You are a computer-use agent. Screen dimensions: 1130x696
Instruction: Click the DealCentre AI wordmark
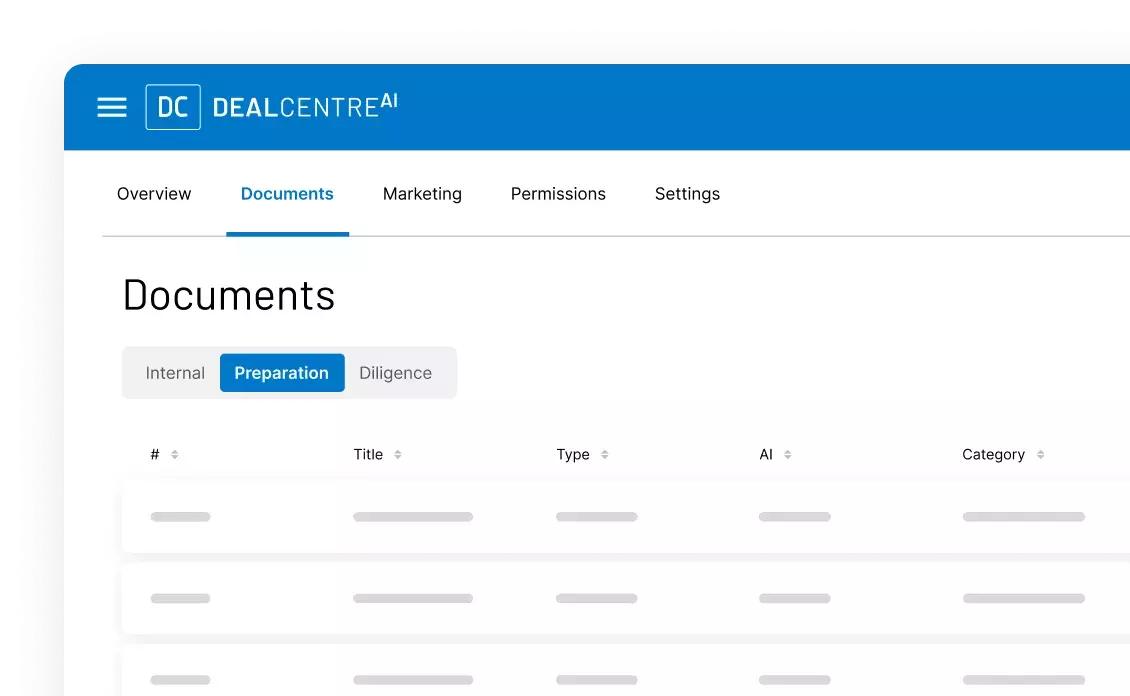pos(305,107)
